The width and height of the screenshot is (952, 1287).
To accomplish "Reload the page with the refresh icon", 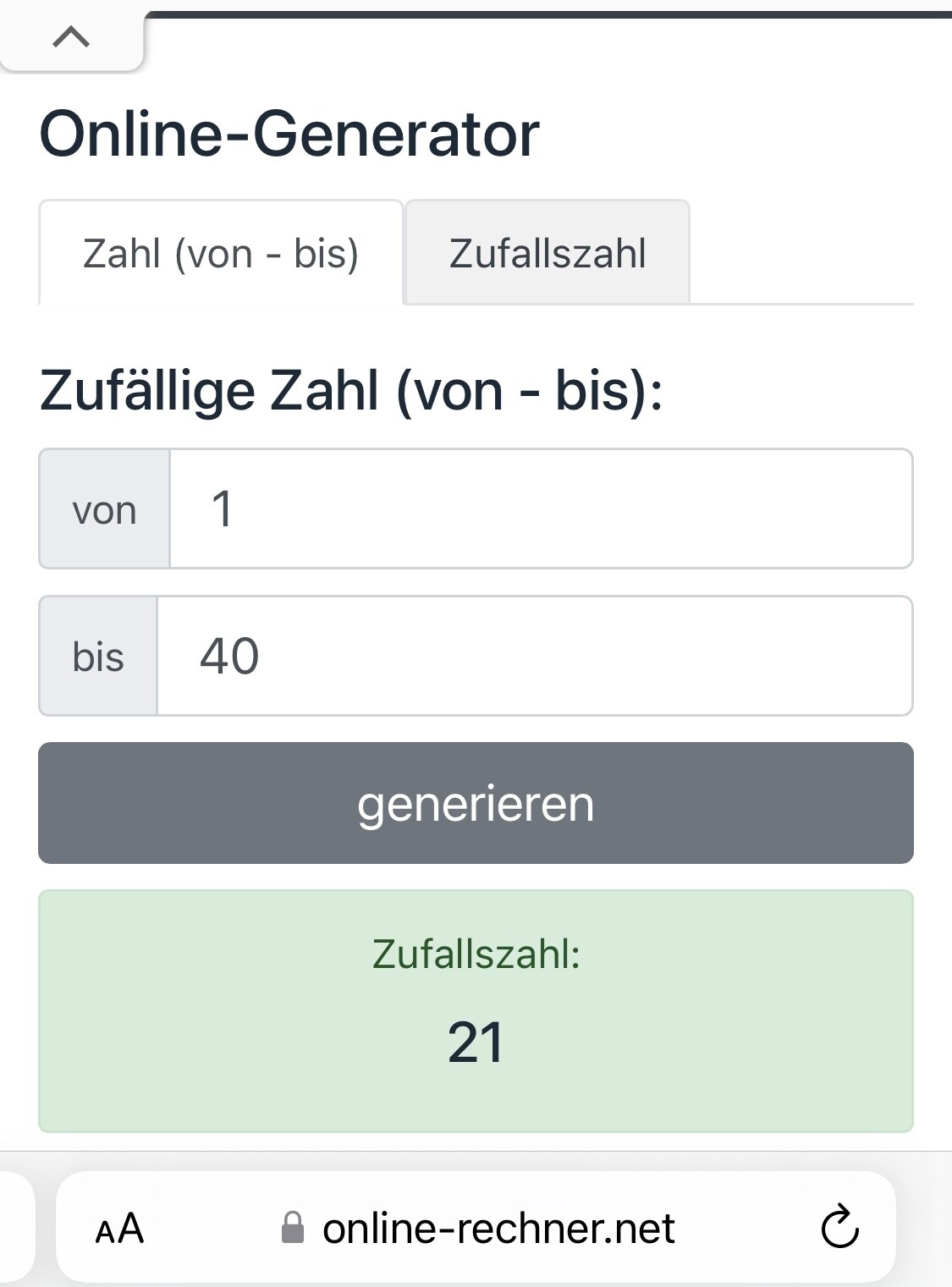I will (839, 1226).
